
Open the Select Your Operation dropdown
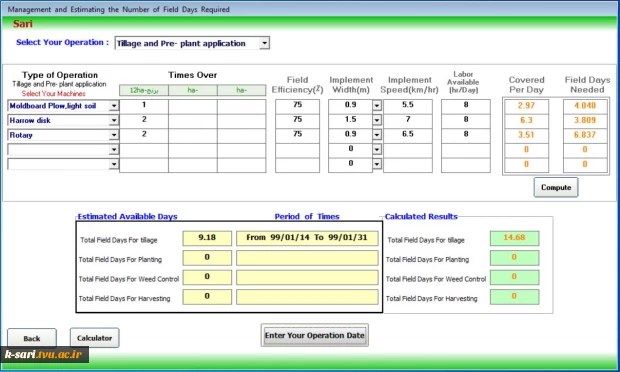265,43
